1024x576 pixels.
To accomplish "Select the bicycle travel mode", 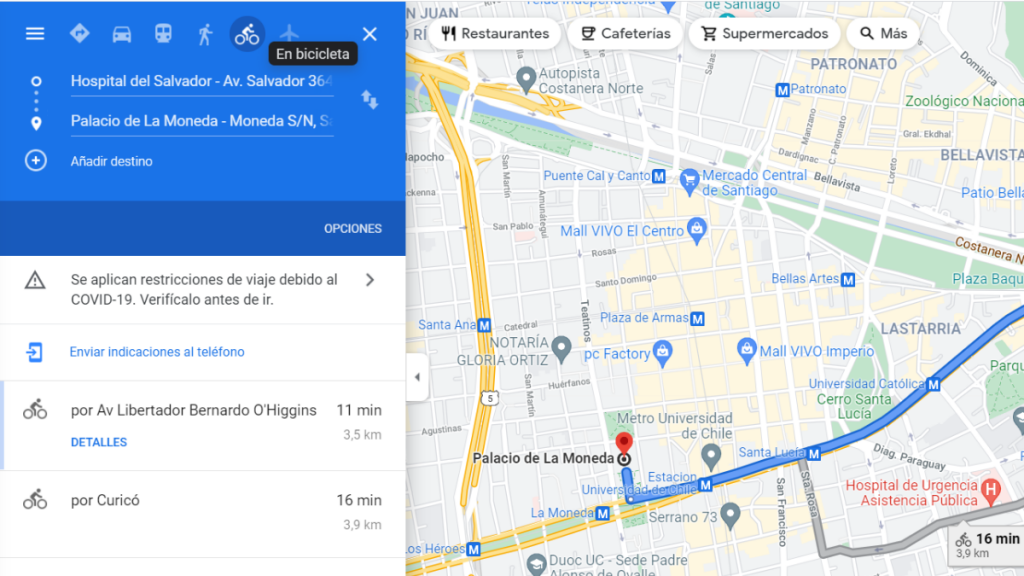I will coord(247,34).
